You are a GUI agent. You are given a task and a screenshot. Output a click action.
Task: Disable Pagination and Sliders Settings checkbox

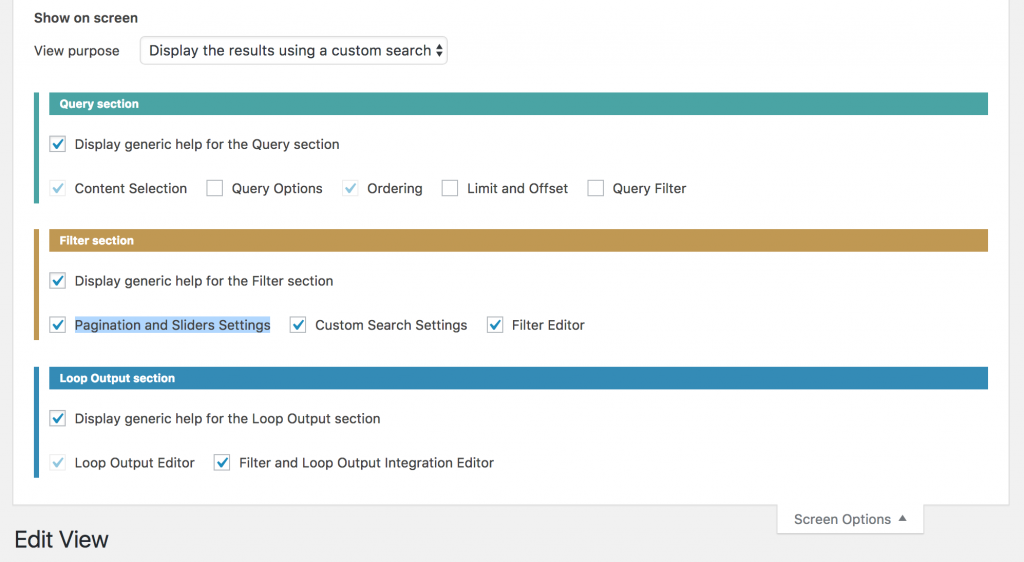coord(57,325)
